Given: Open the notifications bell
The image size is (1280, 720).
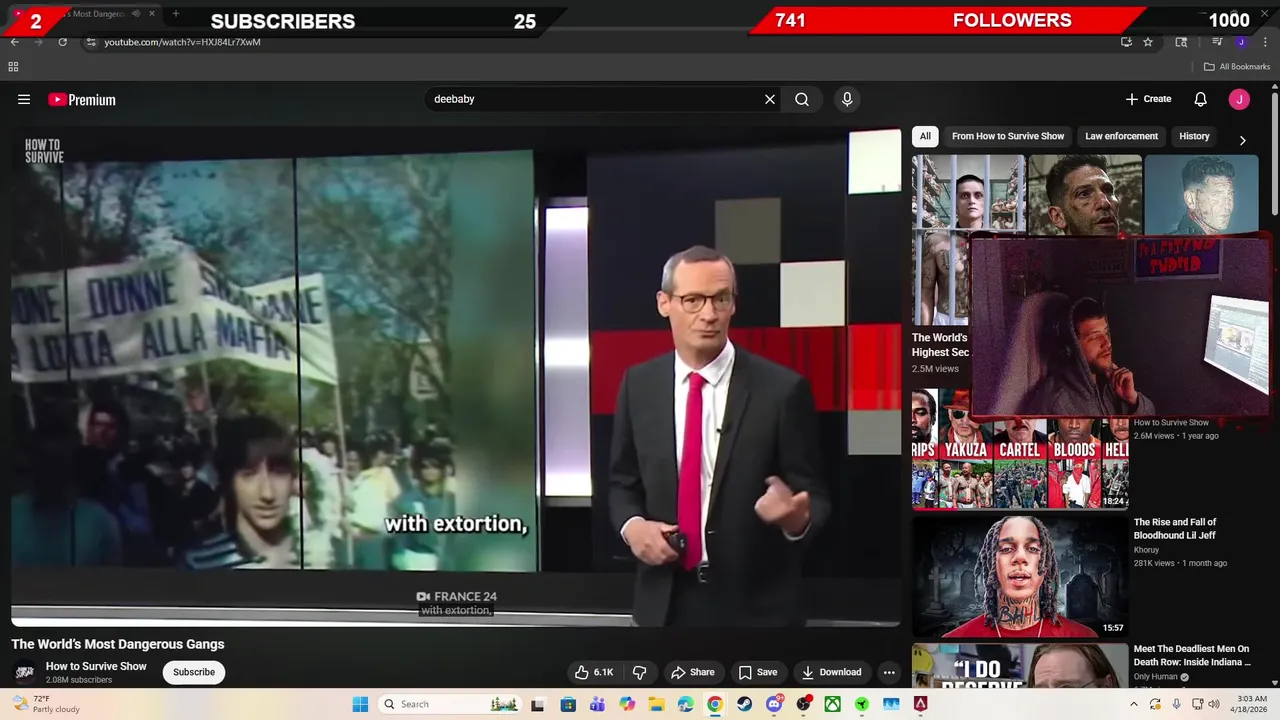Looking at the screenshot, I should (x=1201, y=99).
